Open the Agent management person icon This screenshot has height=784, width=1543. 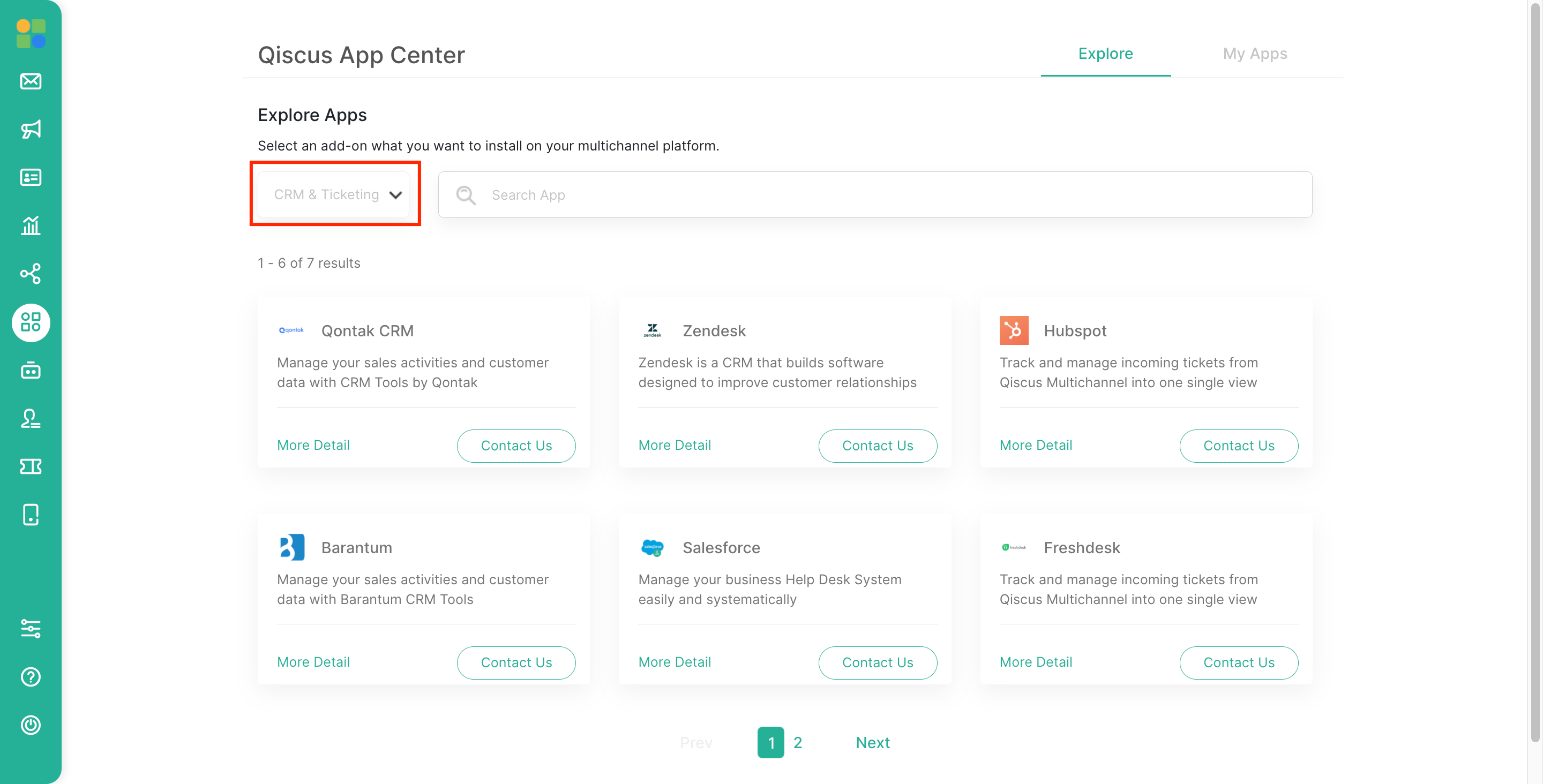point(31,418)
